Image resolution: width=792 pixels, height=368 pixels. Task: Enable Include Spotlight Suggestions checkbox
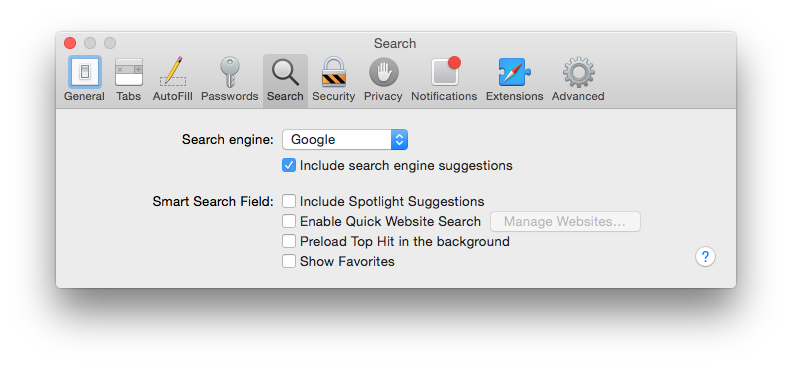289,201
